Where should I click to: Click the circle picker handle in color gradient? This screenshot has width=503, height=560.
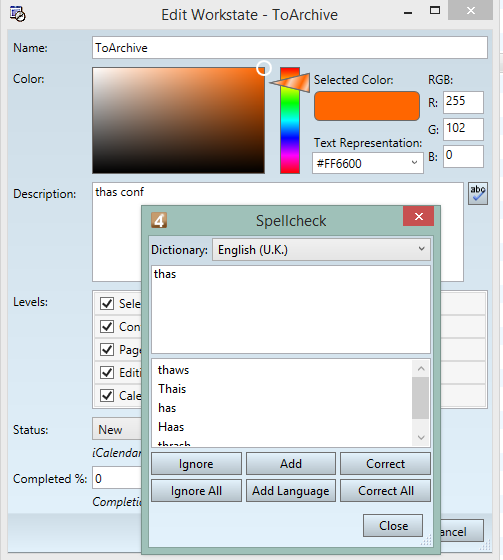click(264, 68)
